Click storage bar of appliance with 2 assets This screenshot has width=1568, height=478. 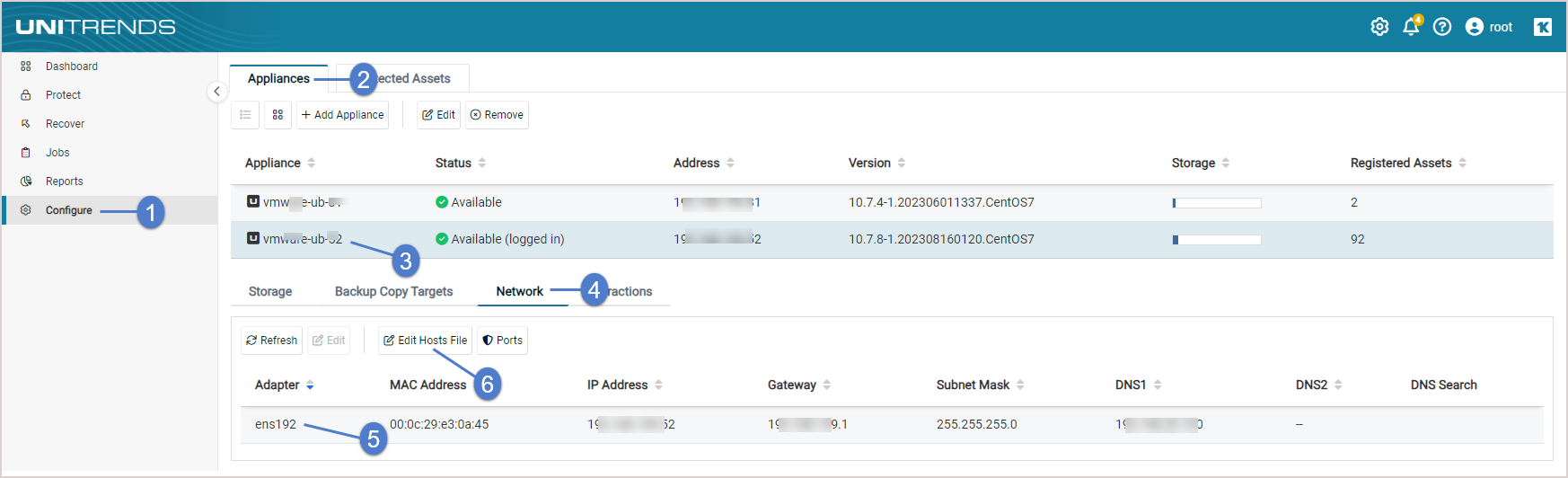[1217, 203]
